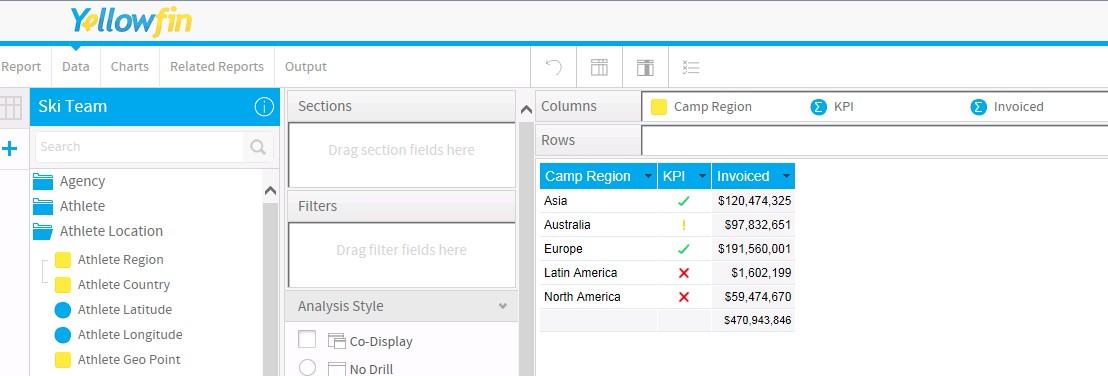This screenshot has width=1108, height=376.
Task: Click the Columns label
Action: [569, 107]
